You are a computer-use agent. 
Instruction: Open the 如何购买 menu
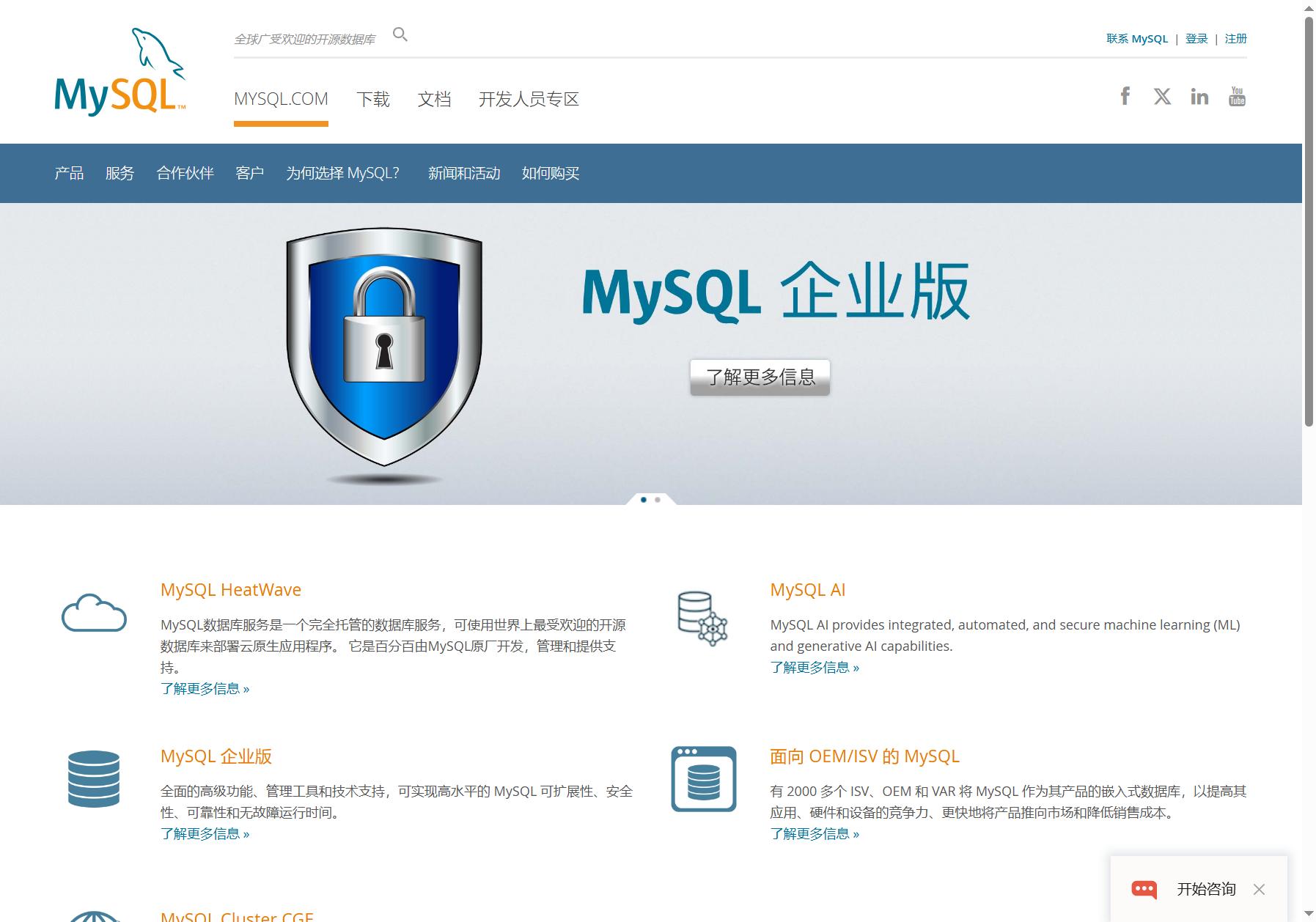click(551, 173)
